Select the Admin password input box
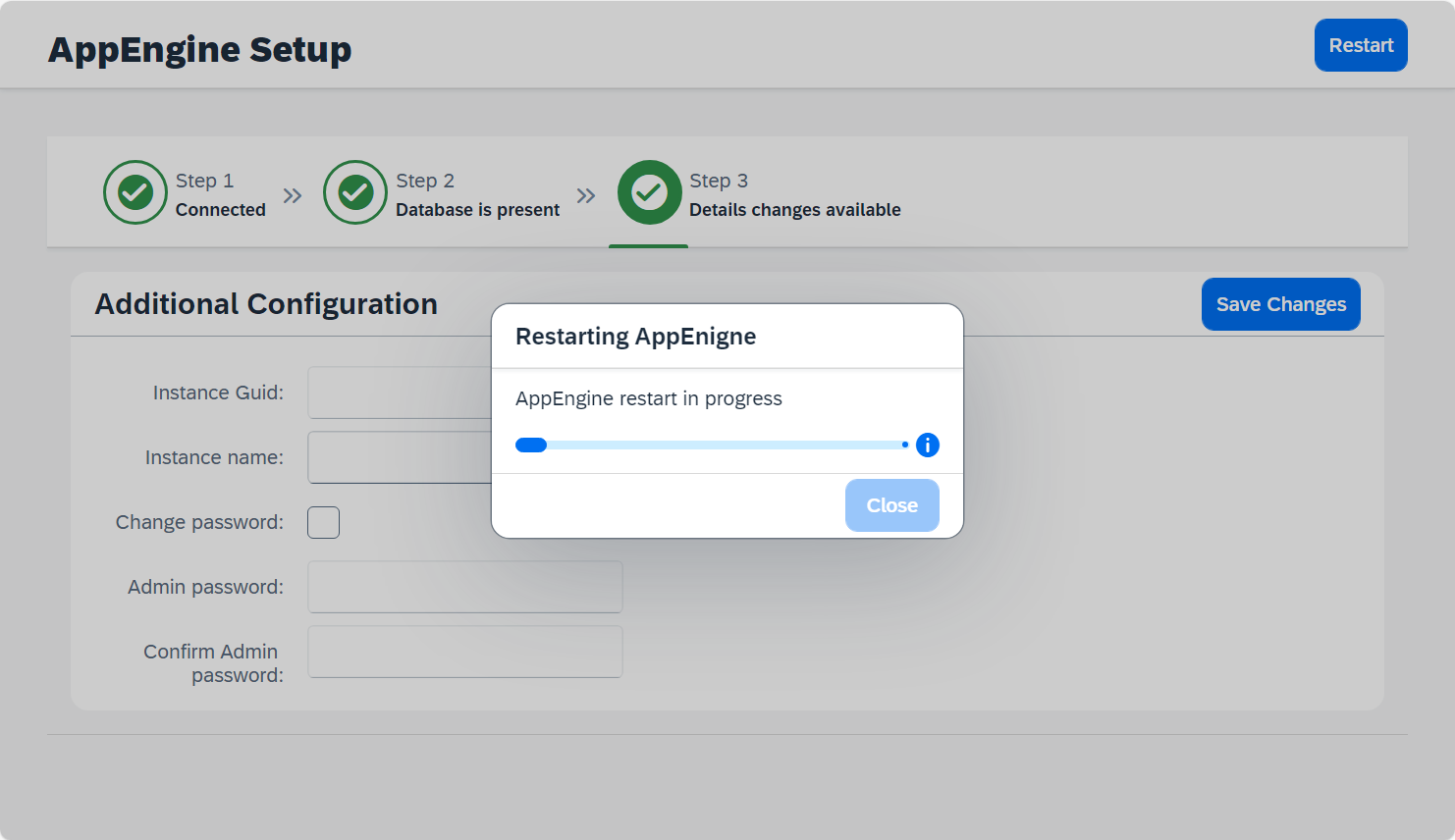Viewport: 1455px width, 840px height. [465, 587]
